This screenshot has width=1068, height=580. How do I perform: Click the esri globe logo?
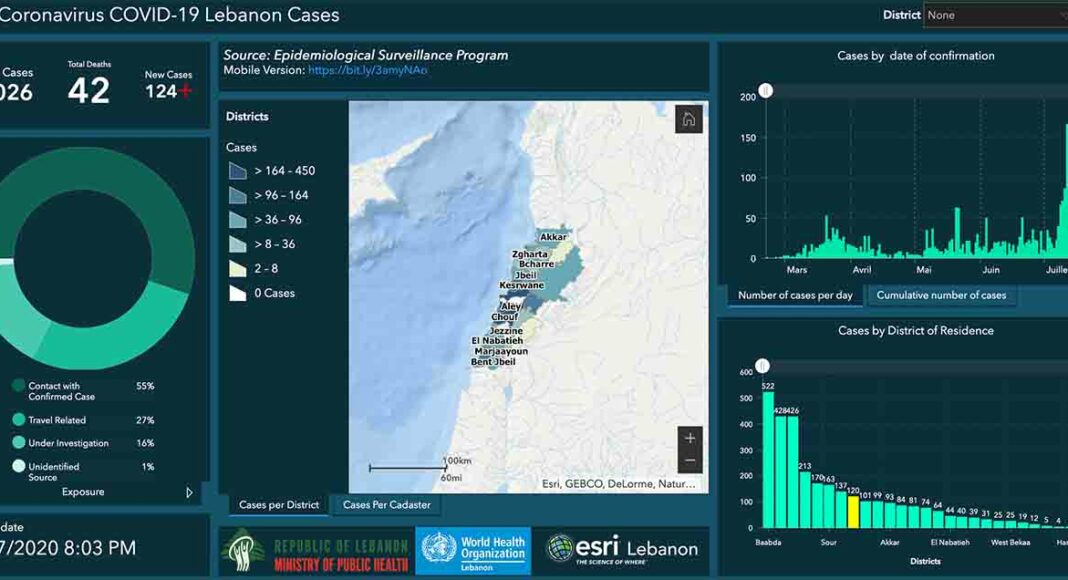coord(560,549)
